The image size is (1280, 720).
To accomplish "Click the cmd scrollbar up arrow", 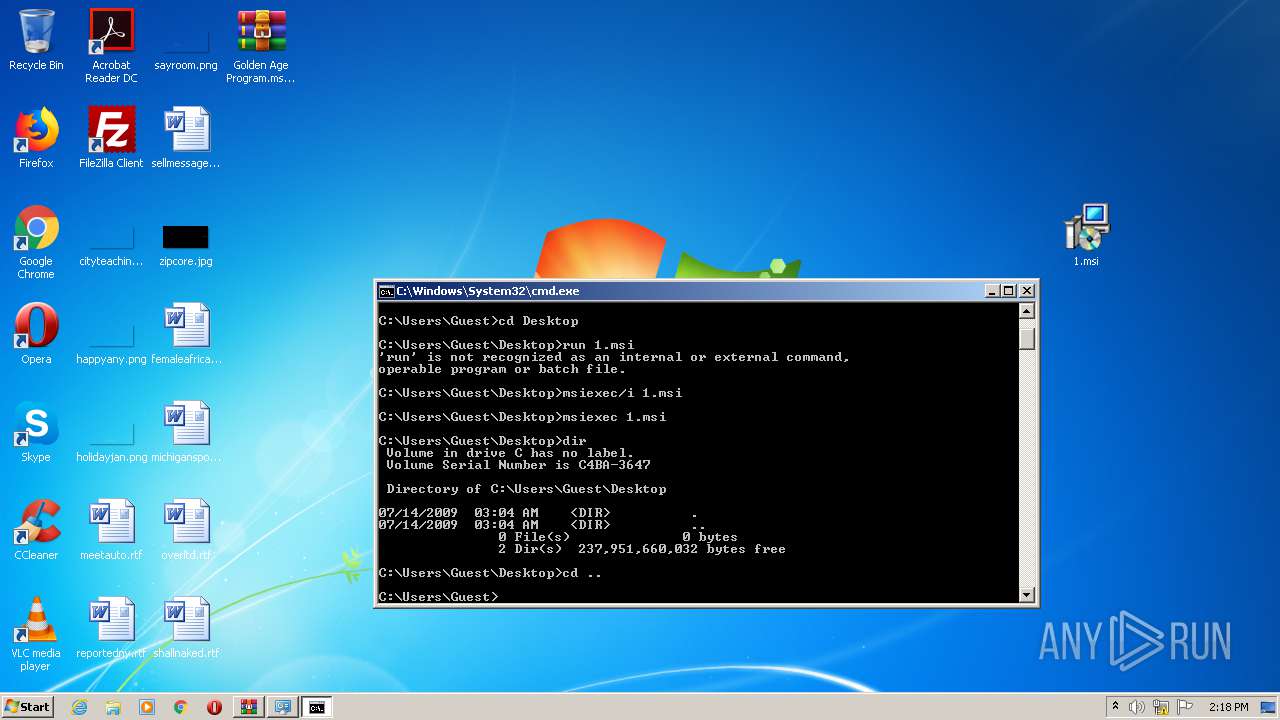I will (x=1027, y=311).
